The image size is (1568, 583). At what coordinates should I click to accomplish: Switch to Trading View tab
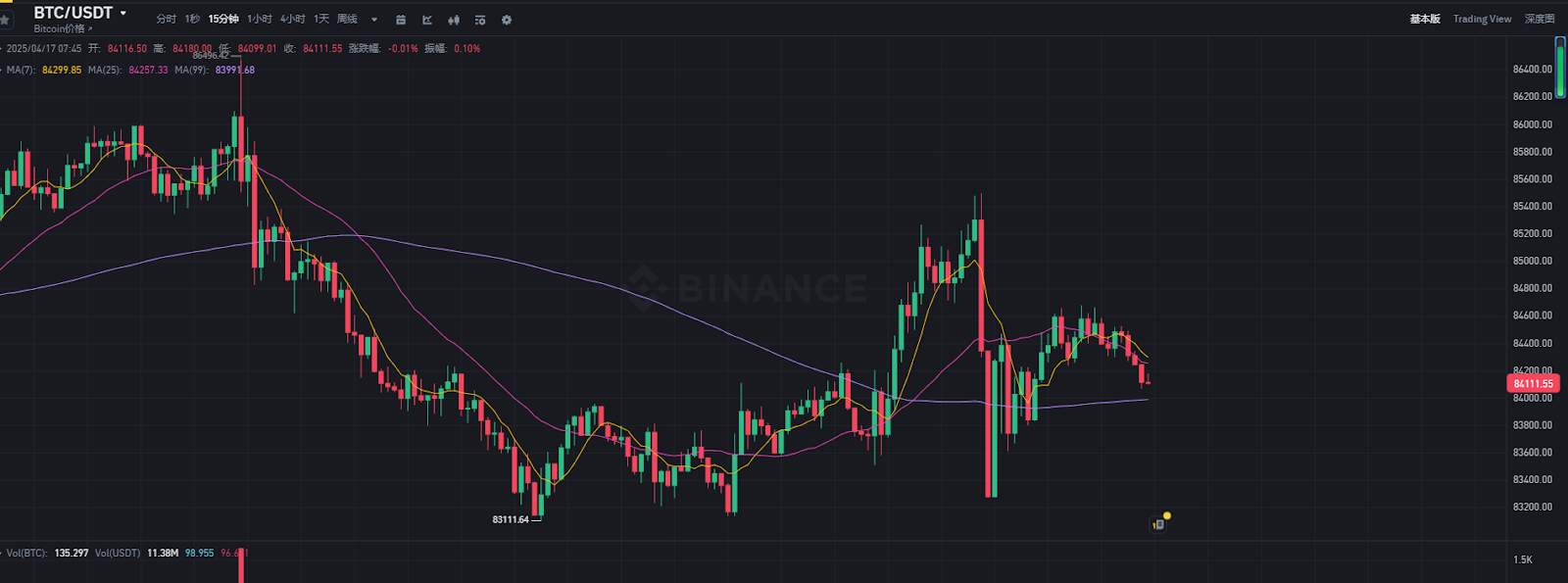coord(1482,19)
